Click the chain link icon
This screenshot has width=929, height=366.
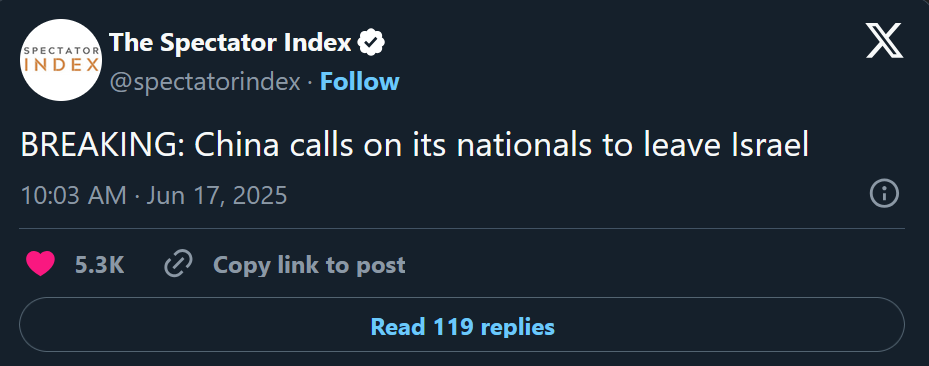(178, 264)
